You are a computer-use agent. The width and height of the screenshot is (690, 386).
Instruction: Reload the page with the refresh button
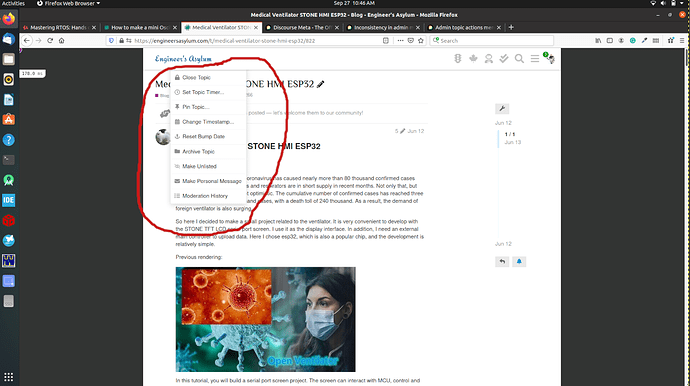click(50, 40)
